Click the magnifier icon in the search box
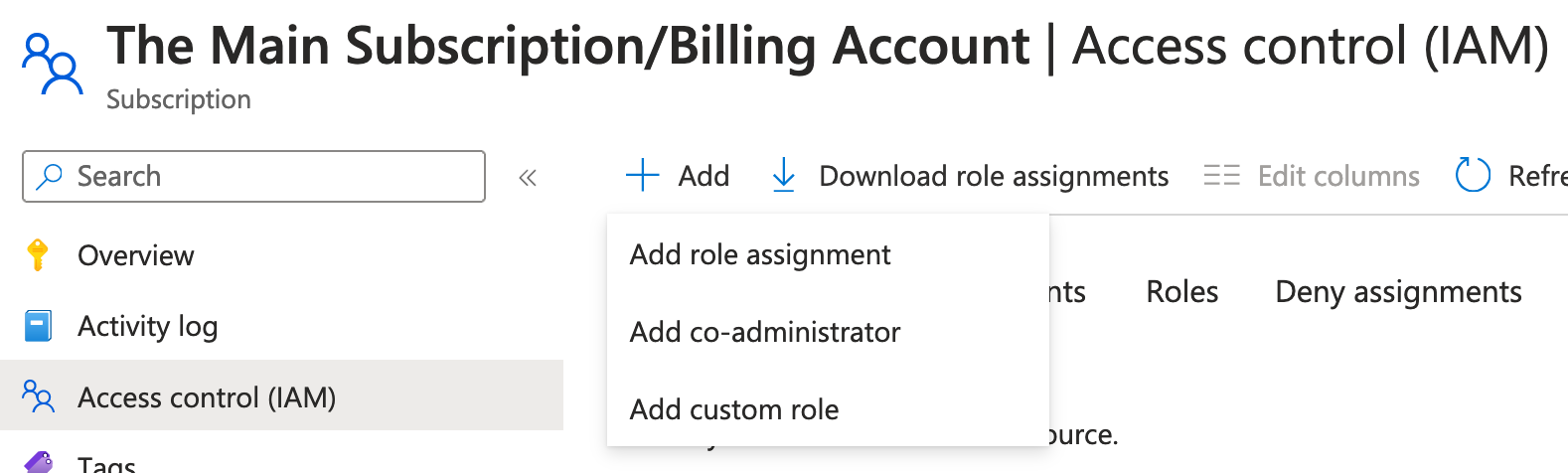 [x=49, y=177]
